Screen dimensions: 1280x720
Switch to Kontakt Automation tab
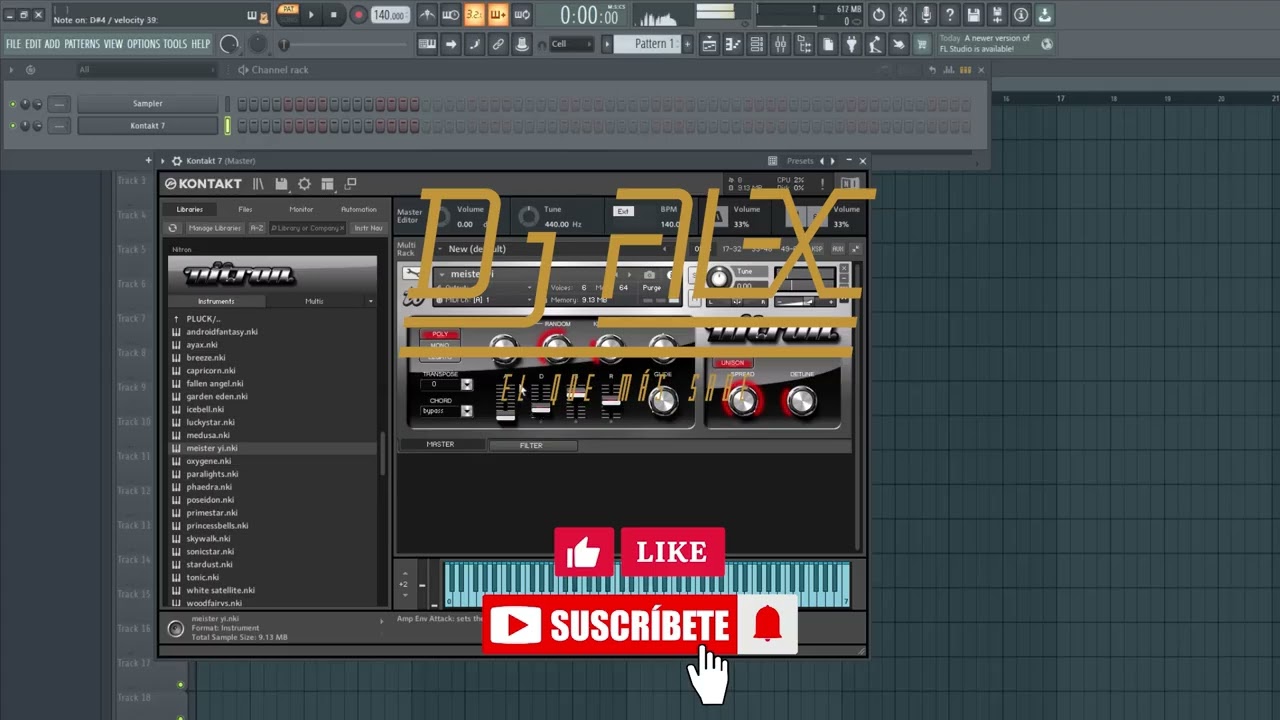(x=358, y=210)
